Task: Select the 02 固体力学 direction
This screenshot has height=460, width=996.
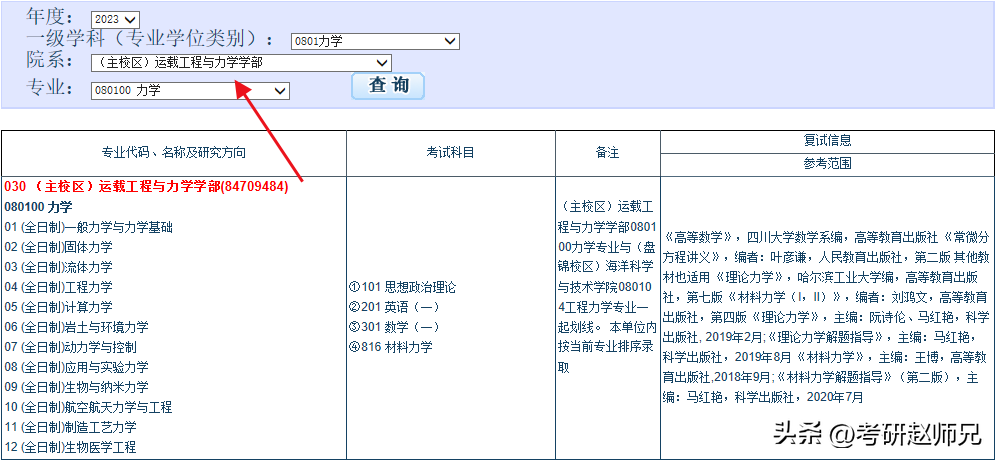Action: pos(58,247)
